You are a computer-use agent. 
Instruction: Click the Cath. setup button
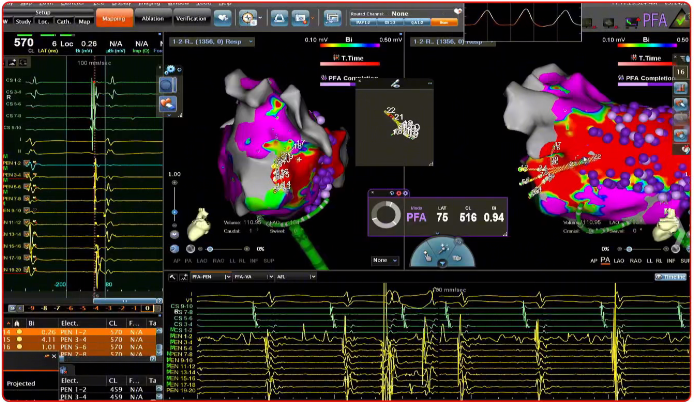pyautogui.click(x=62, y=19)
